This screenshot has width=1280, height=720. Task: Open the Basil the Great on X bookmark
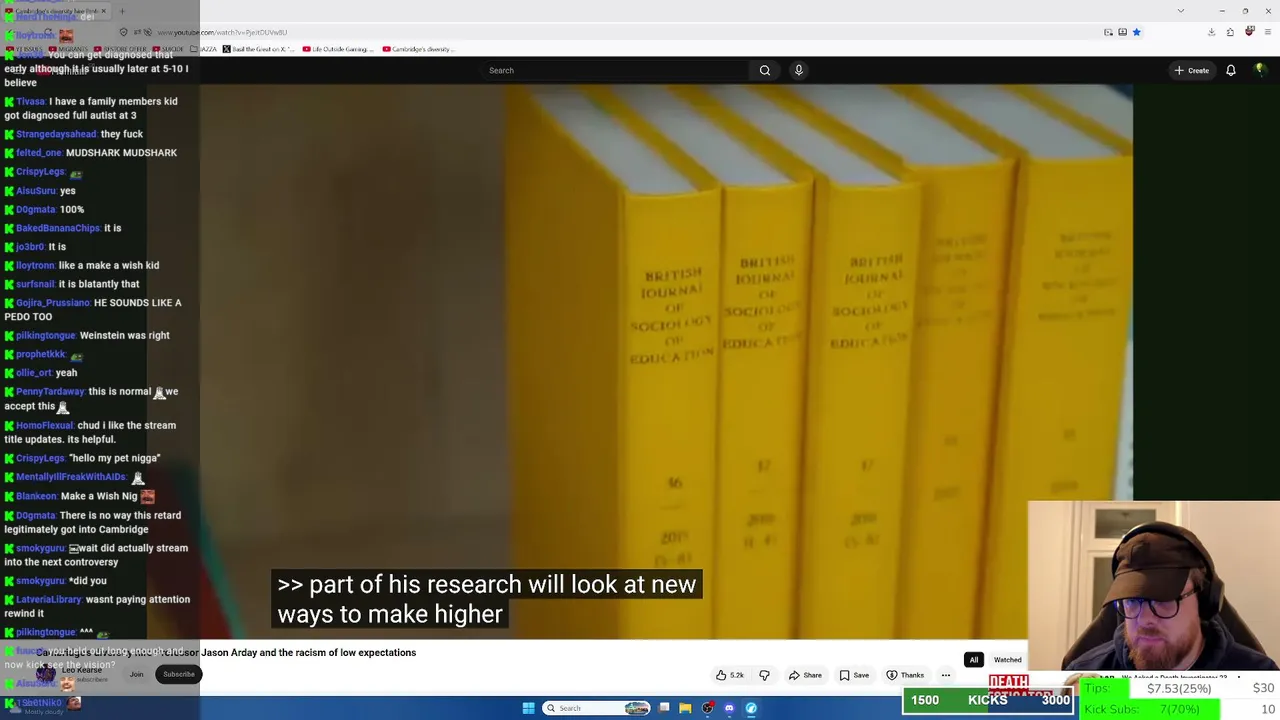pyautogui.click(x=258, y=49)
